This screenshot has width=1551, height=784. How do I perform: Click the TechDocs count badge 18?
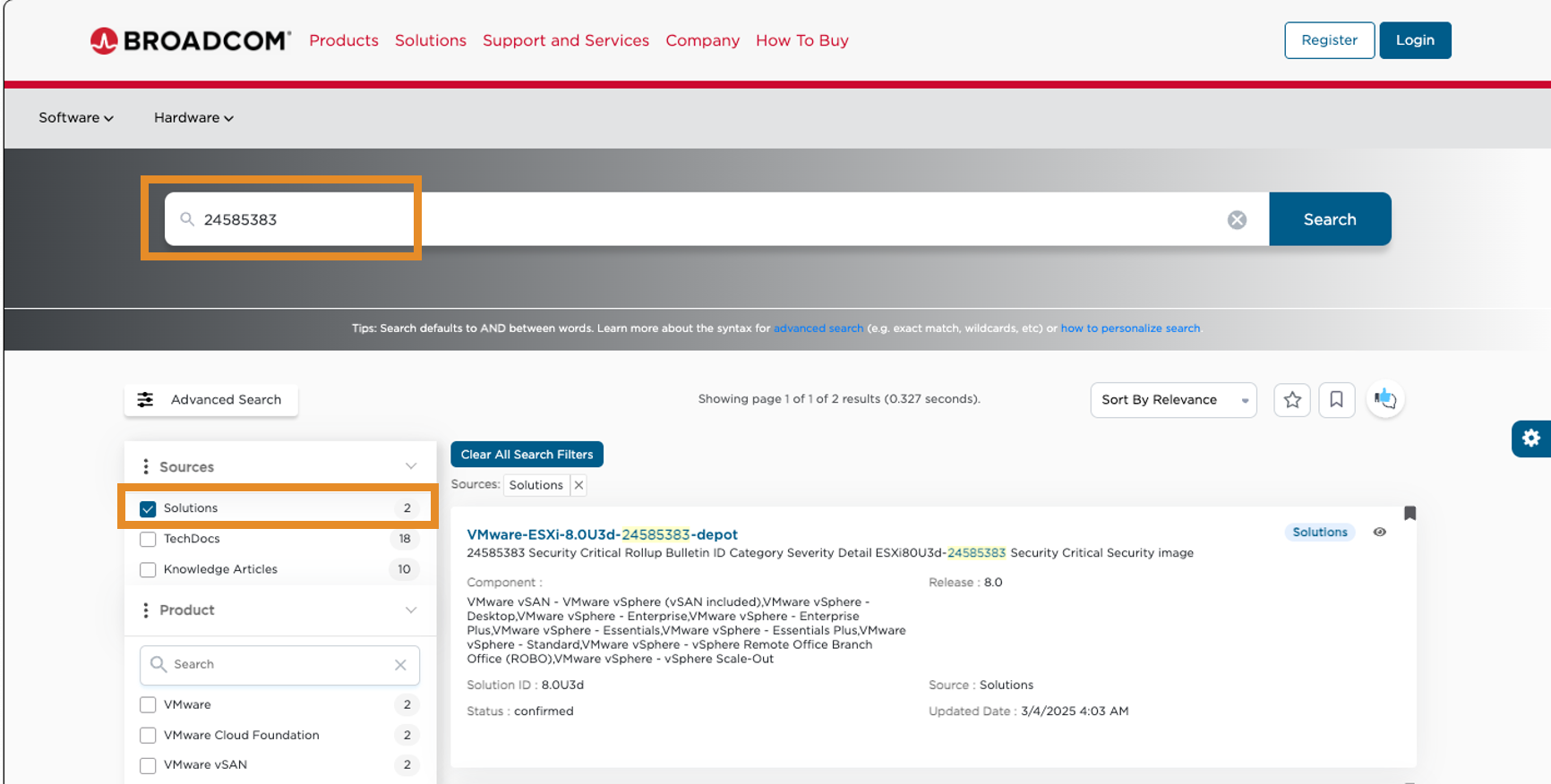[405, 539]
